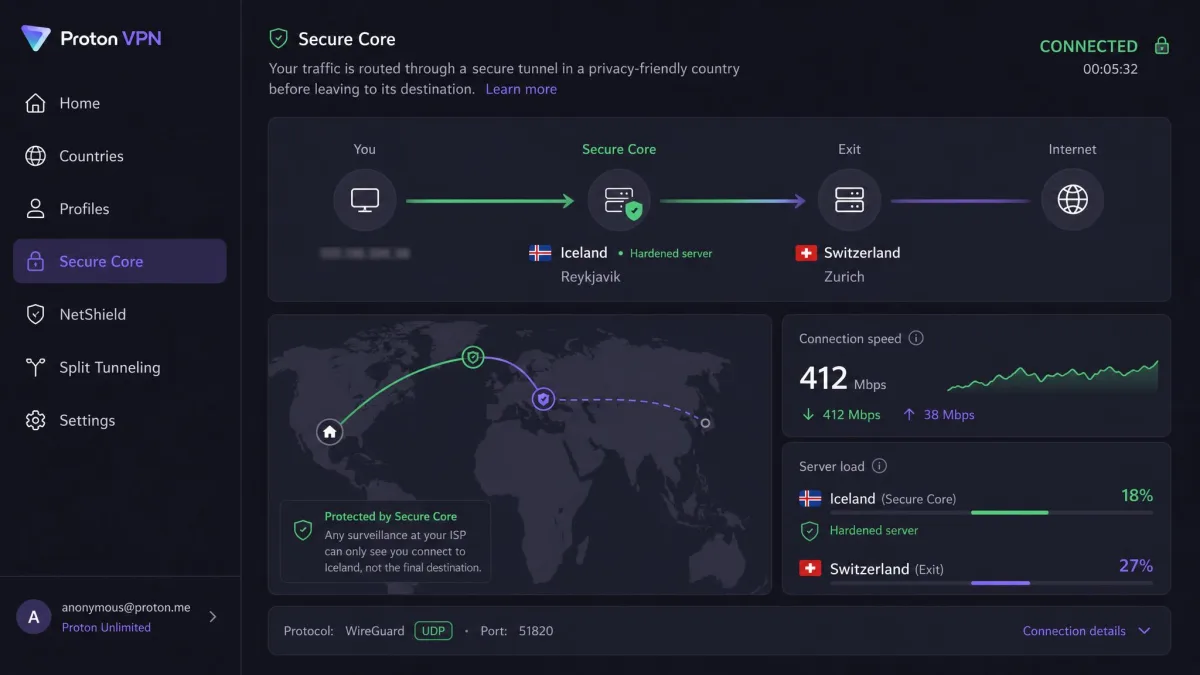The width and height of the screenshot is (1200, 675).
Task: Click the Switzerland flag in route panel
Action: [x=806, y=253]
